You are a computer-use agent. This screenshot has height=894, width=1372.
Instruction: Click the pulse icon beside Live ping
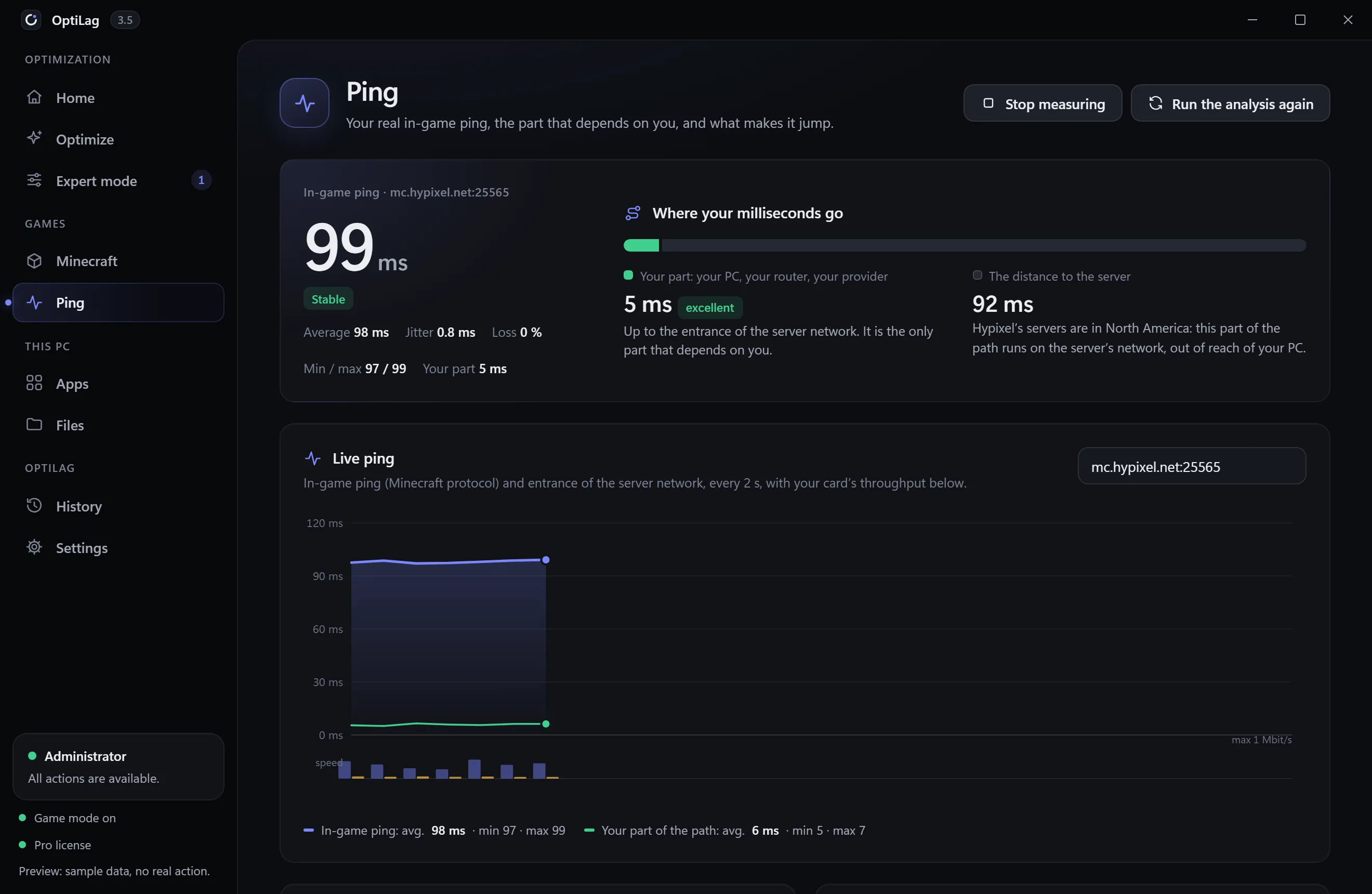point(312,458)
